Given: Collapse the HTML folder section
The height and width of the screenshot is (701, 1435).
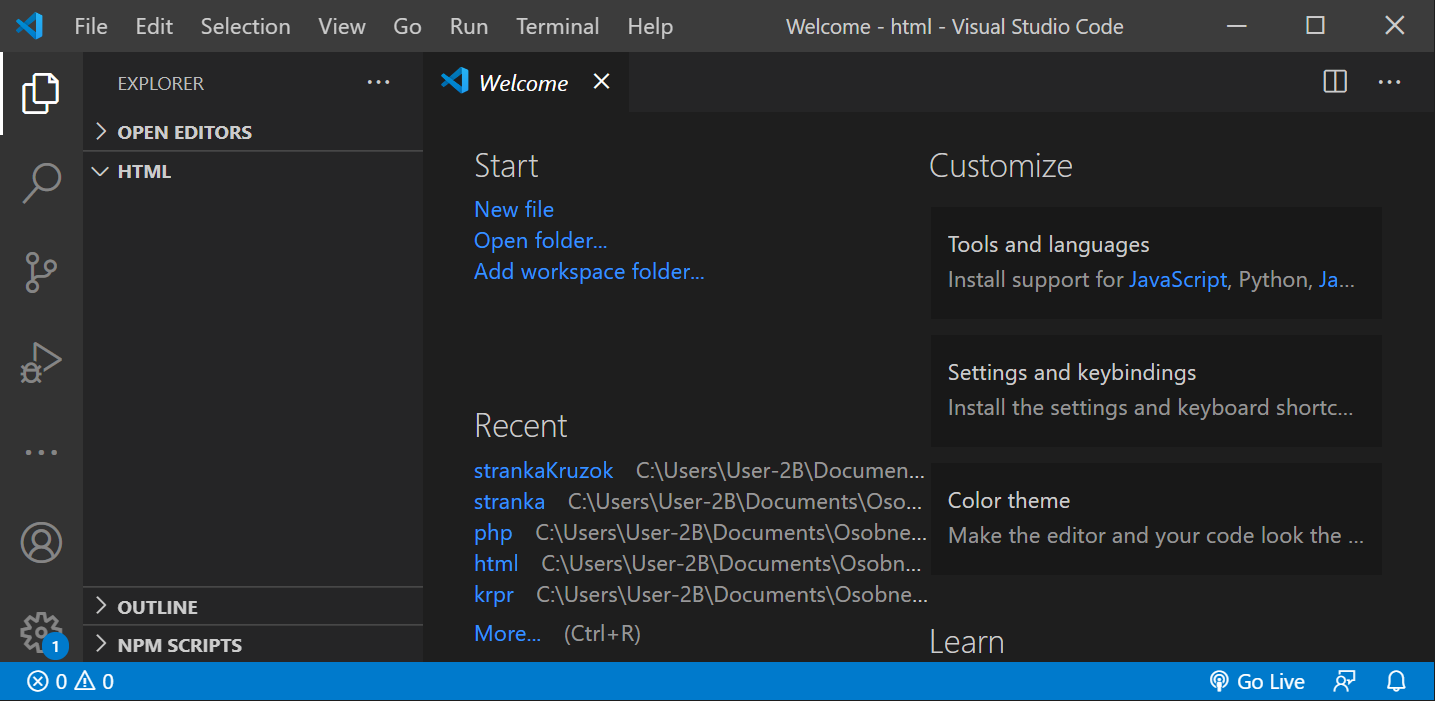Looking at the screenshot, I should (253, 171).
